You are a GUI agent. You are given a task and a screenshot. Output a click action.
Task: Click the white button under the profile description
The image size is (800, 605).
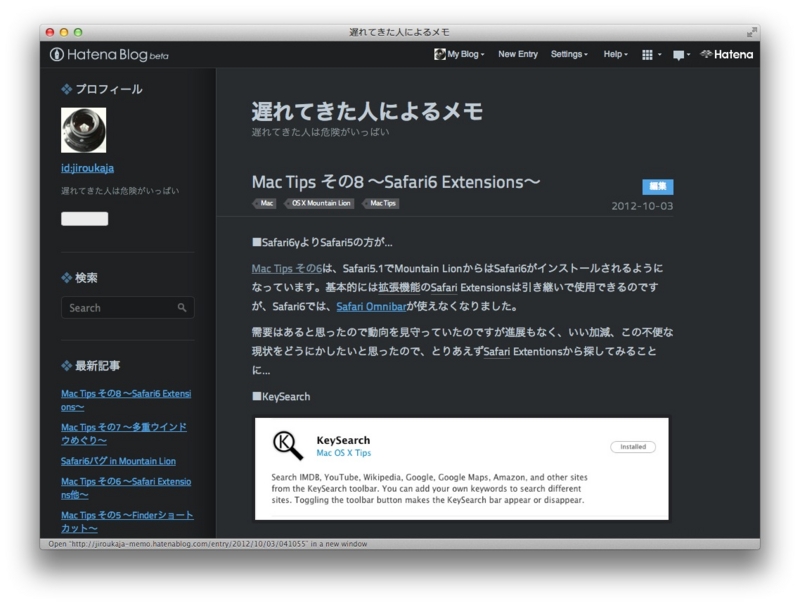(85, 219)
